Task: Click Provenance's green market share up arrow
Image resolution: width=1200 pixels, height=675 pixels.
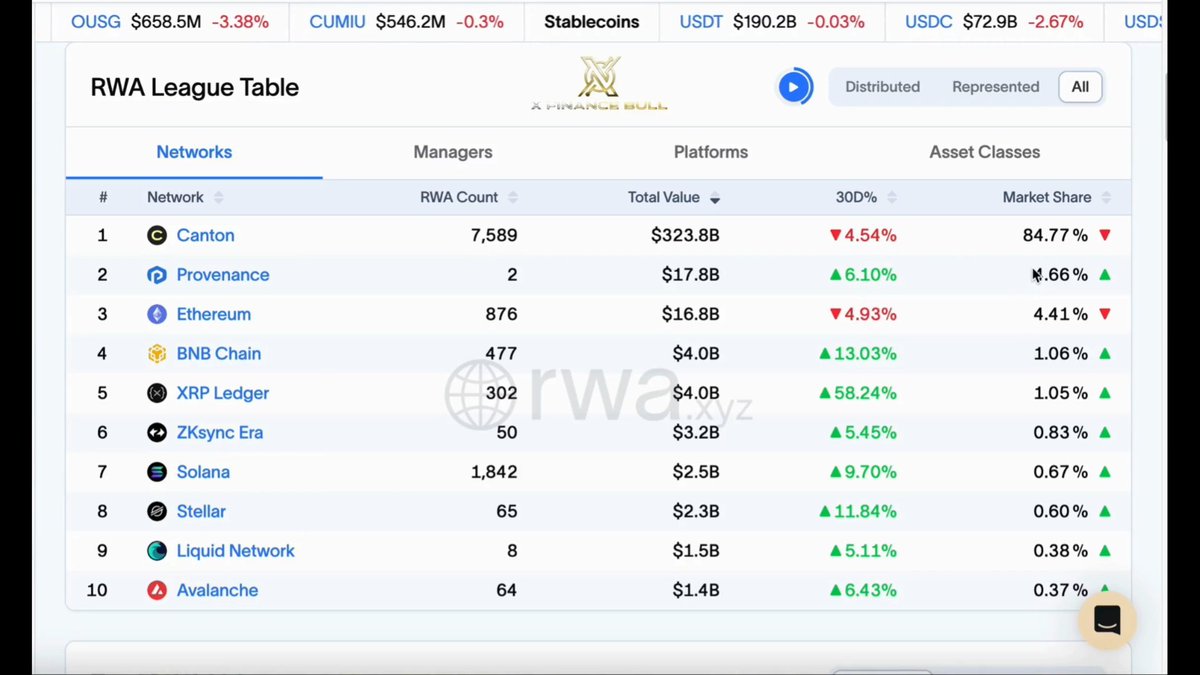Action: point(1105,275)
